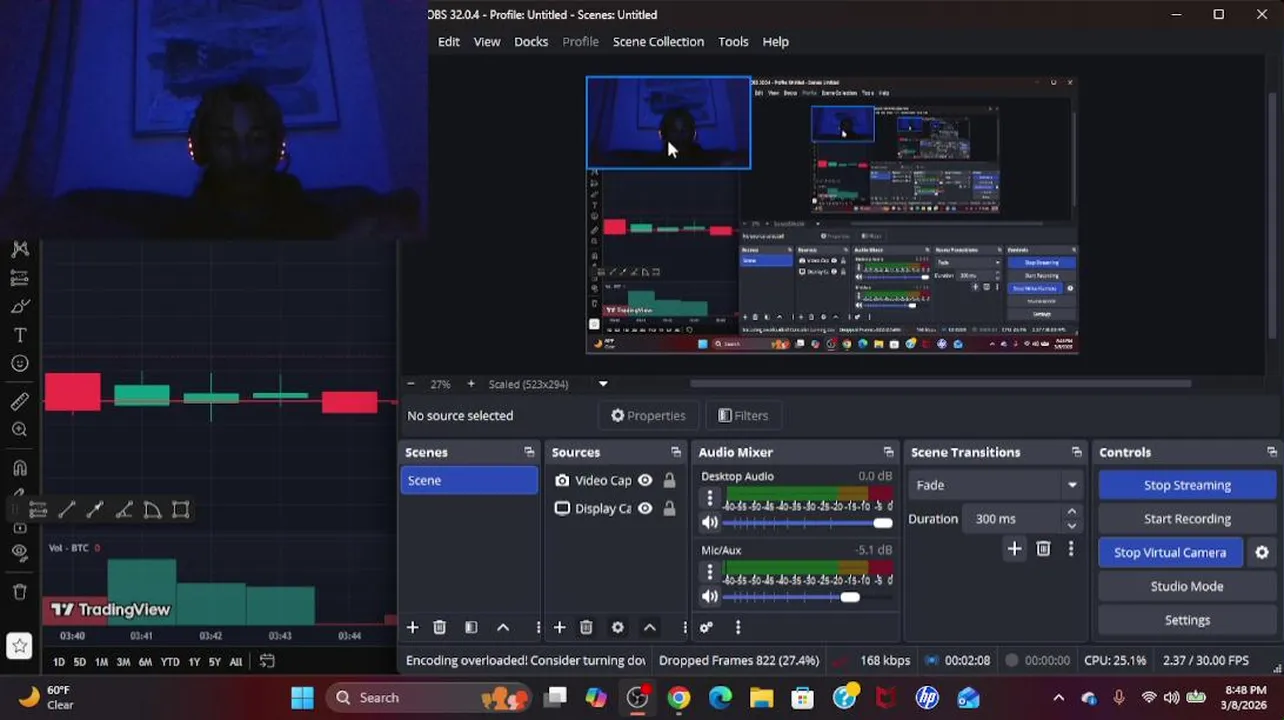The height and width of the screenshot is (720, 1284).
Task: Adjust the Mic/Aux volume slider
Action: [x=808, y=597]
